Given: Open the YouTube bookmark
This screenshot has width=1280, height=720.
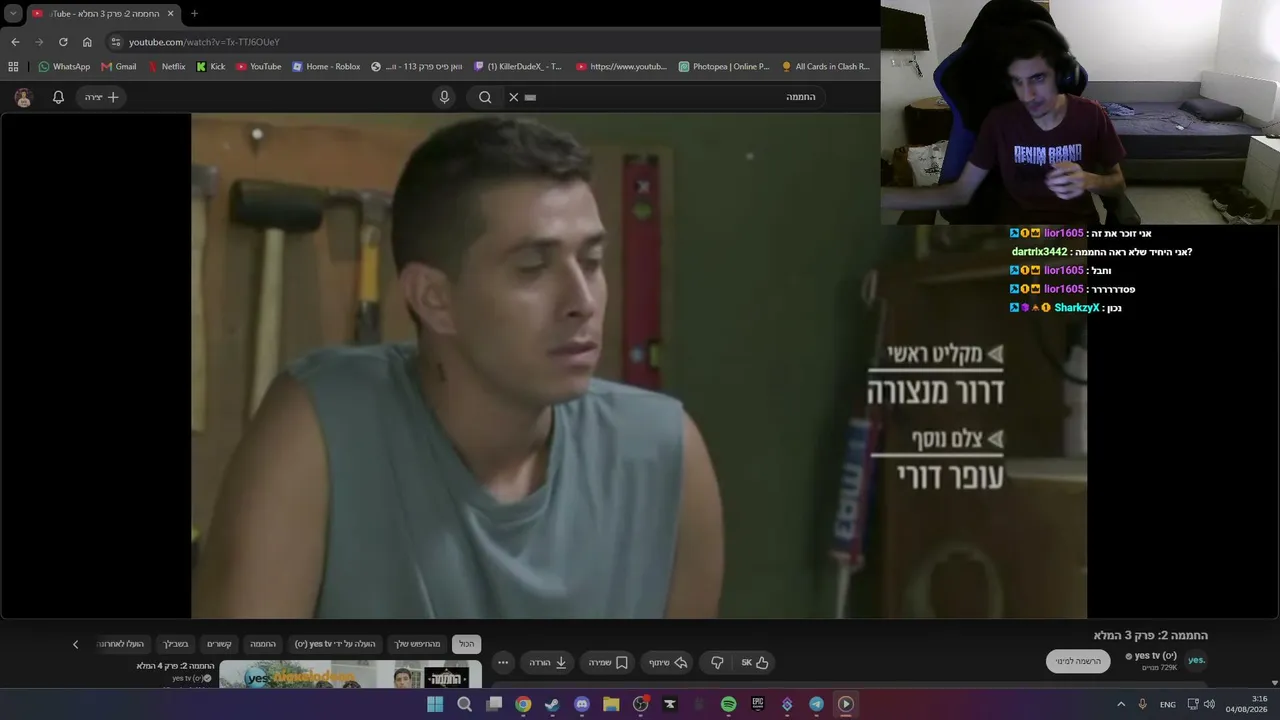Looking at the screenshot, I should (x=259, y=67).
